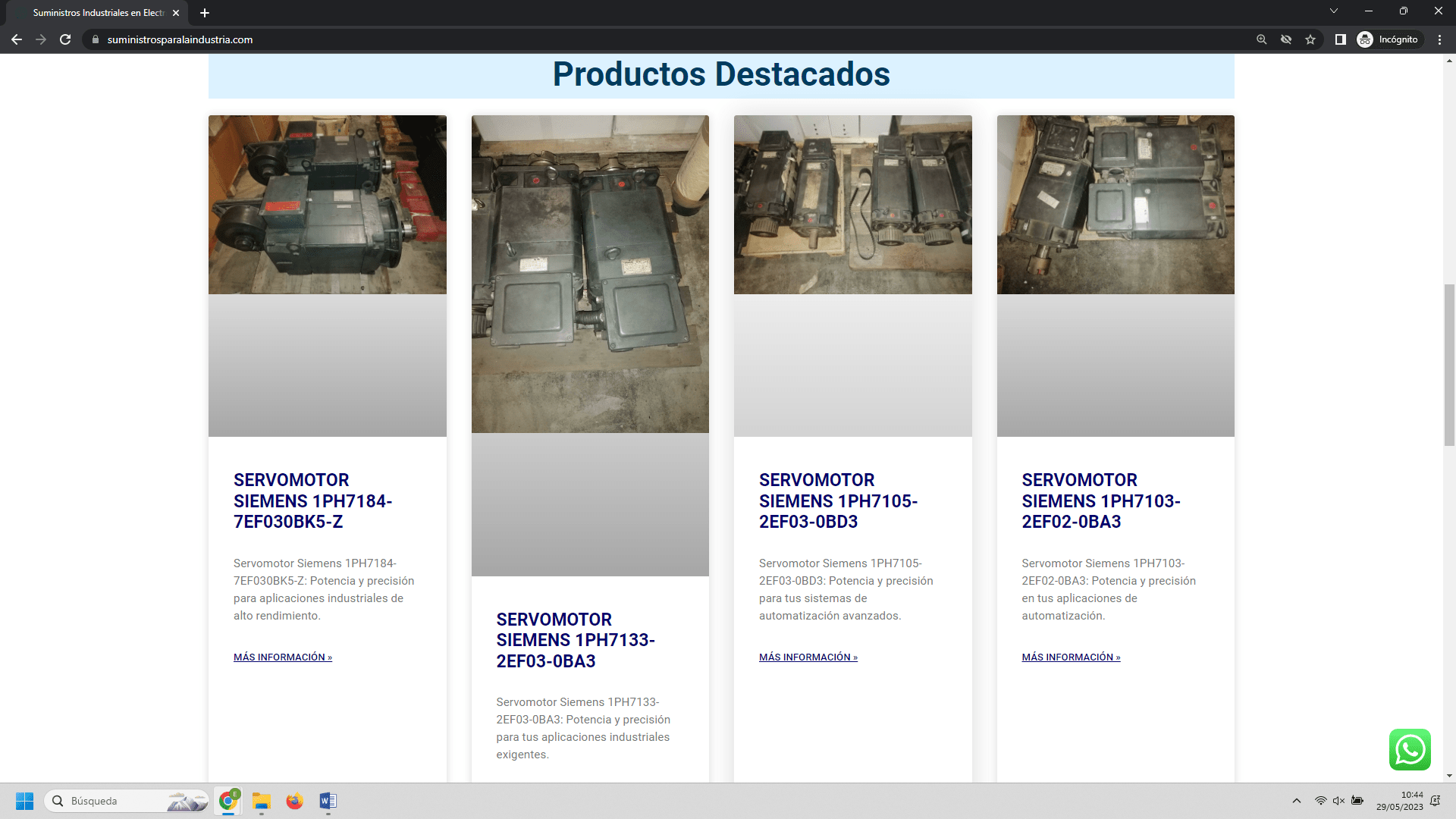Open Incógnito profile menu

1388,39
